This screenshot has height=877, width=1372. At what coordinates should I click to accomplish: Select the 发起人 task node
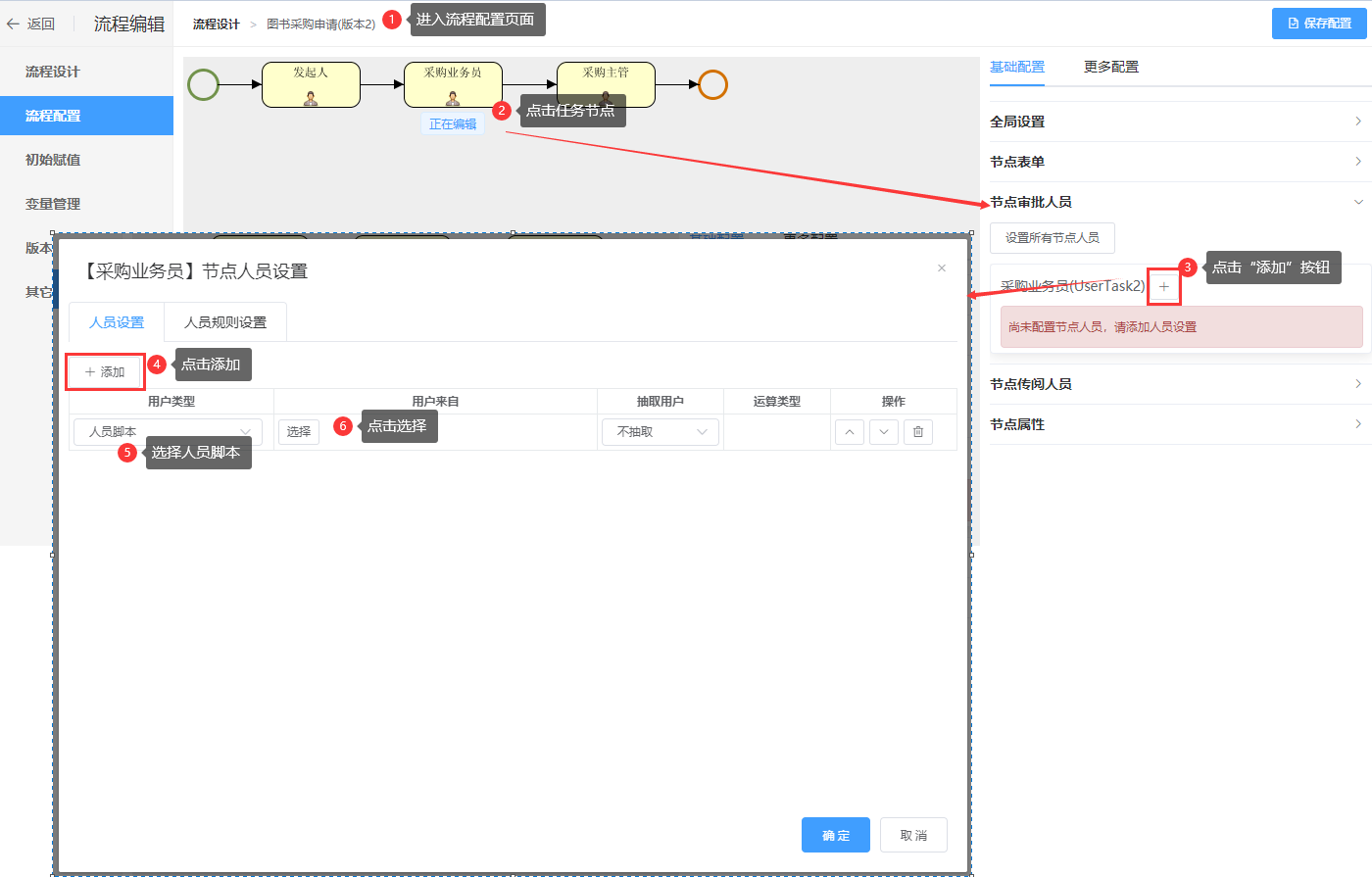coord(311,84)
